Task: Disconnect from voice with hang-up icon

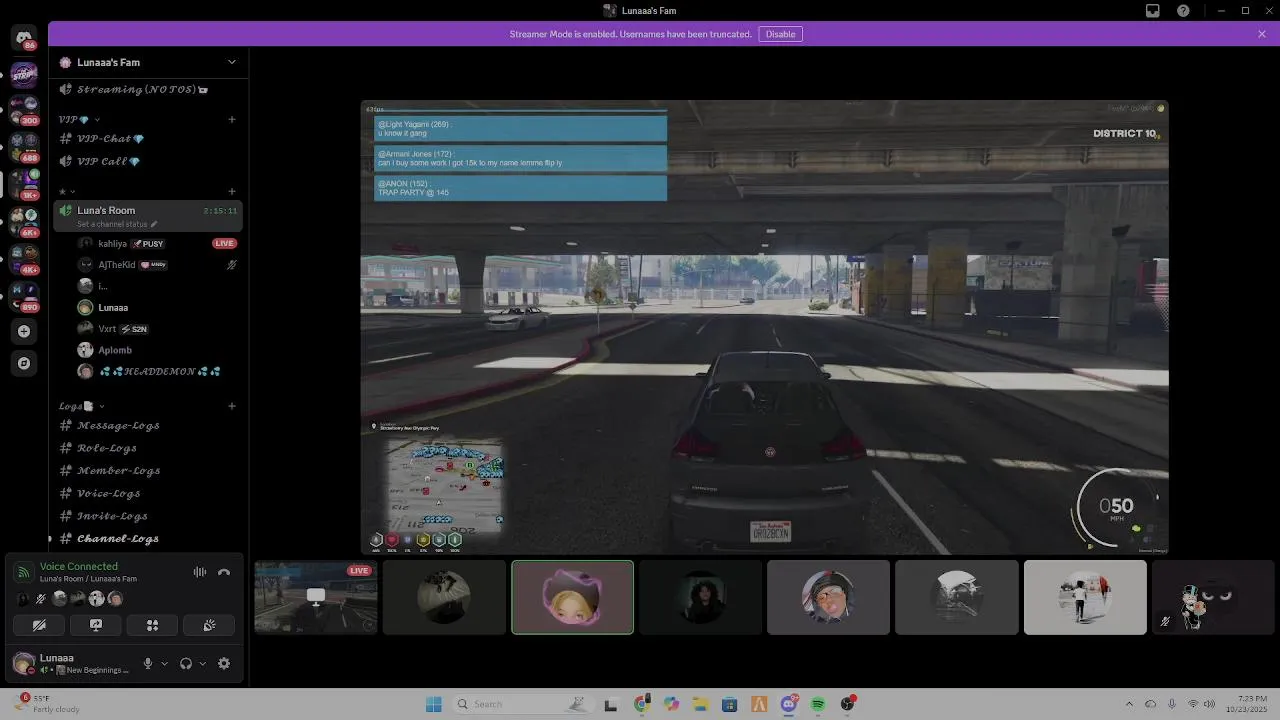Action: click(x=224, y=572)
